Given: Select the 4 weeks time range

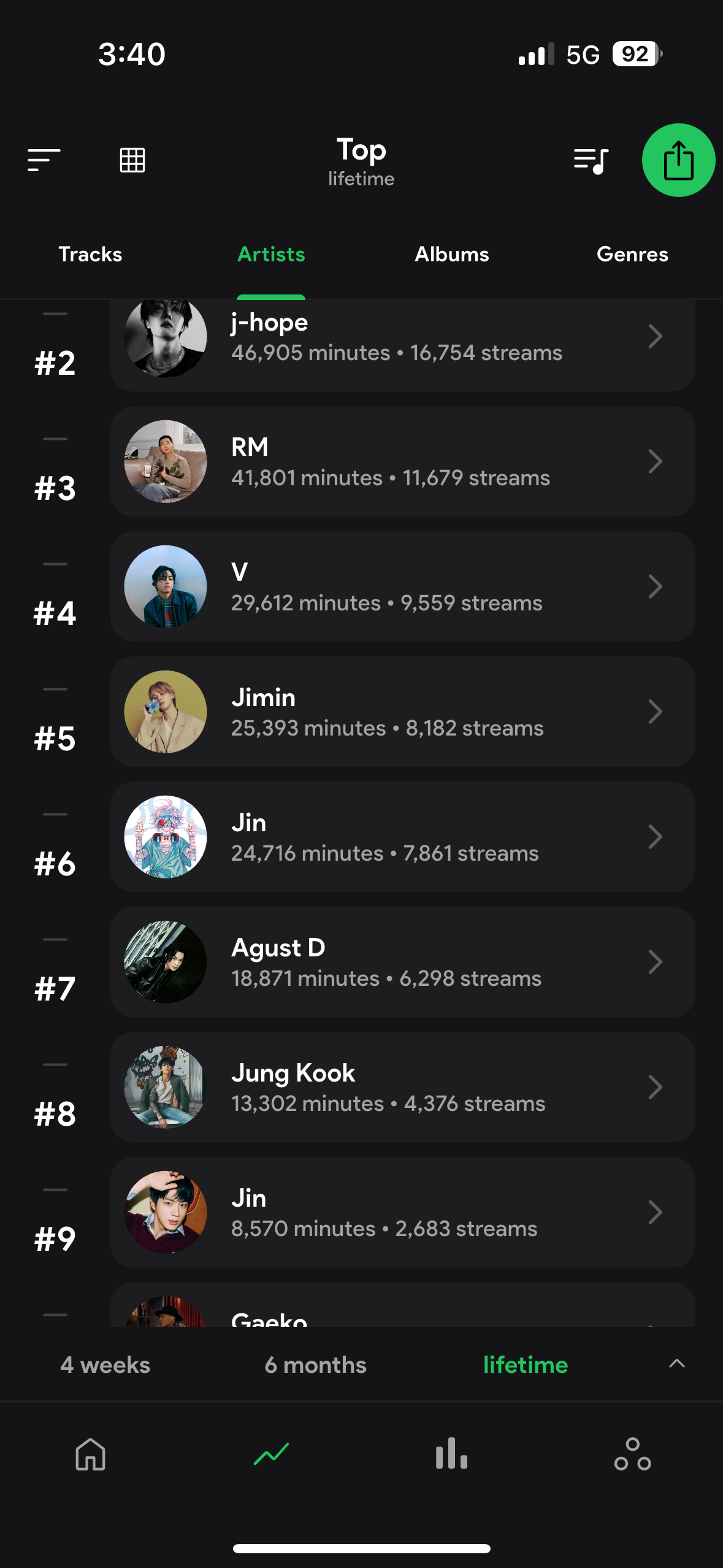Looking at the screenshot, I should [x=105, y=1365].
